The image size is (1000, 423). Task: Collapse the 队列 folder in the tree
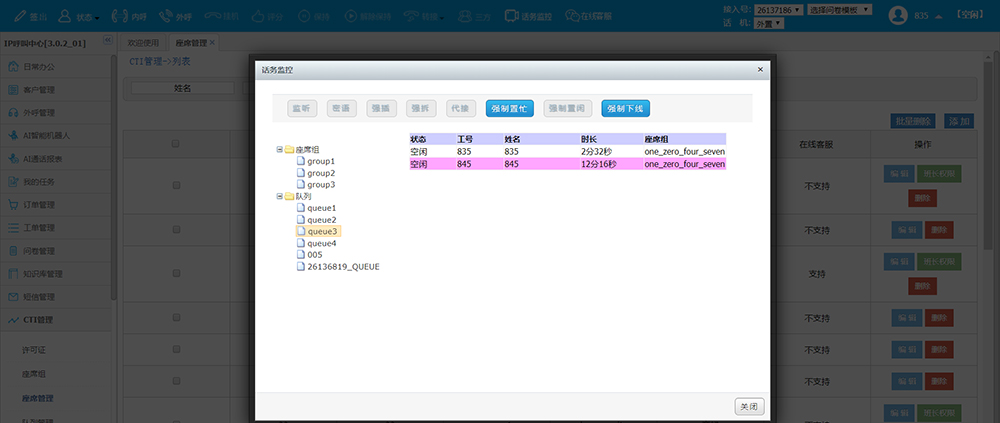pyautogui.click(x=279, y=196)
